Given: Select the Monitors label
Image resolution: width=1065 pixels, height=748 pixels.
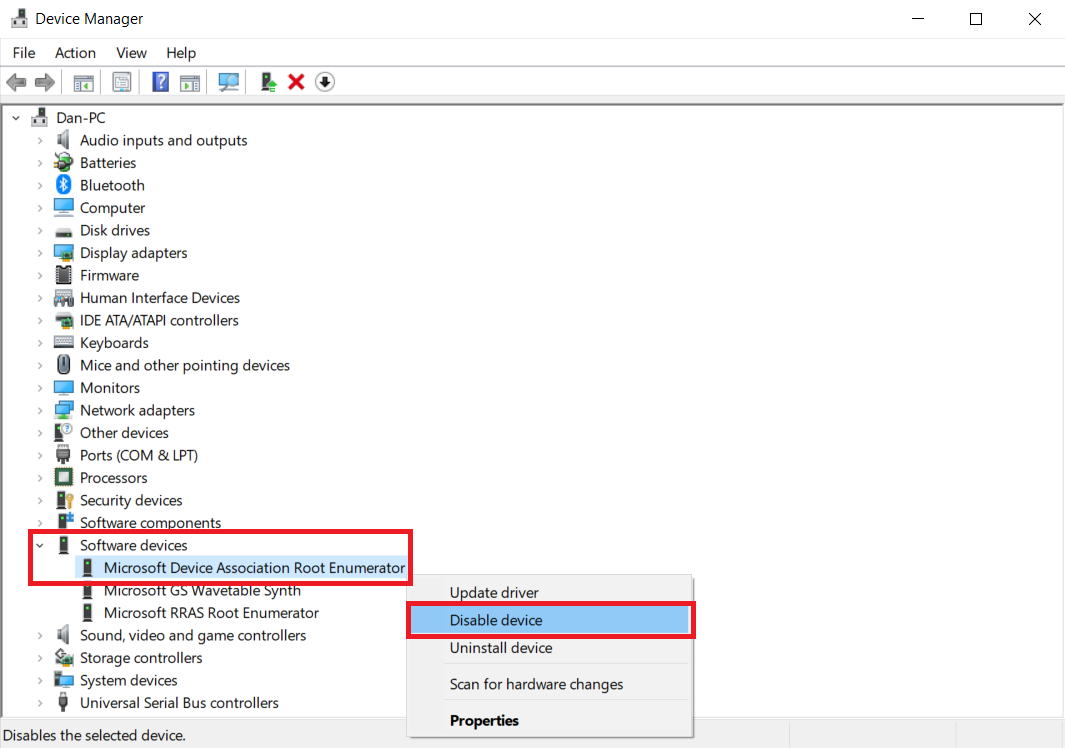Looking at the screenshot, I should [110, 388].
